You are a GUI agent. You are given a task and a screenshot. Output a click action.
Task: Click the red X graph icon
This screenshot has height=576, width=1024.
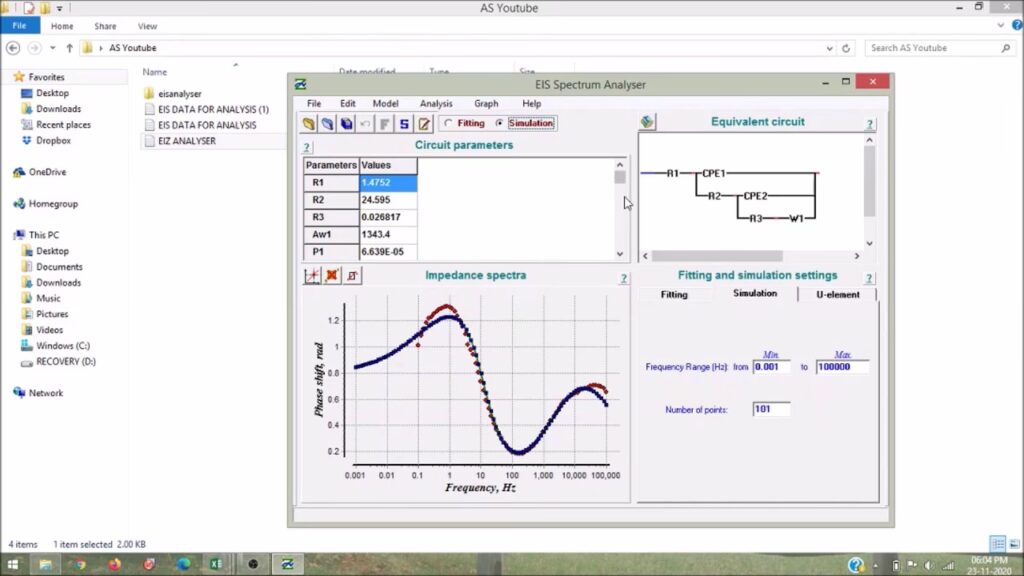click(332, 275)
